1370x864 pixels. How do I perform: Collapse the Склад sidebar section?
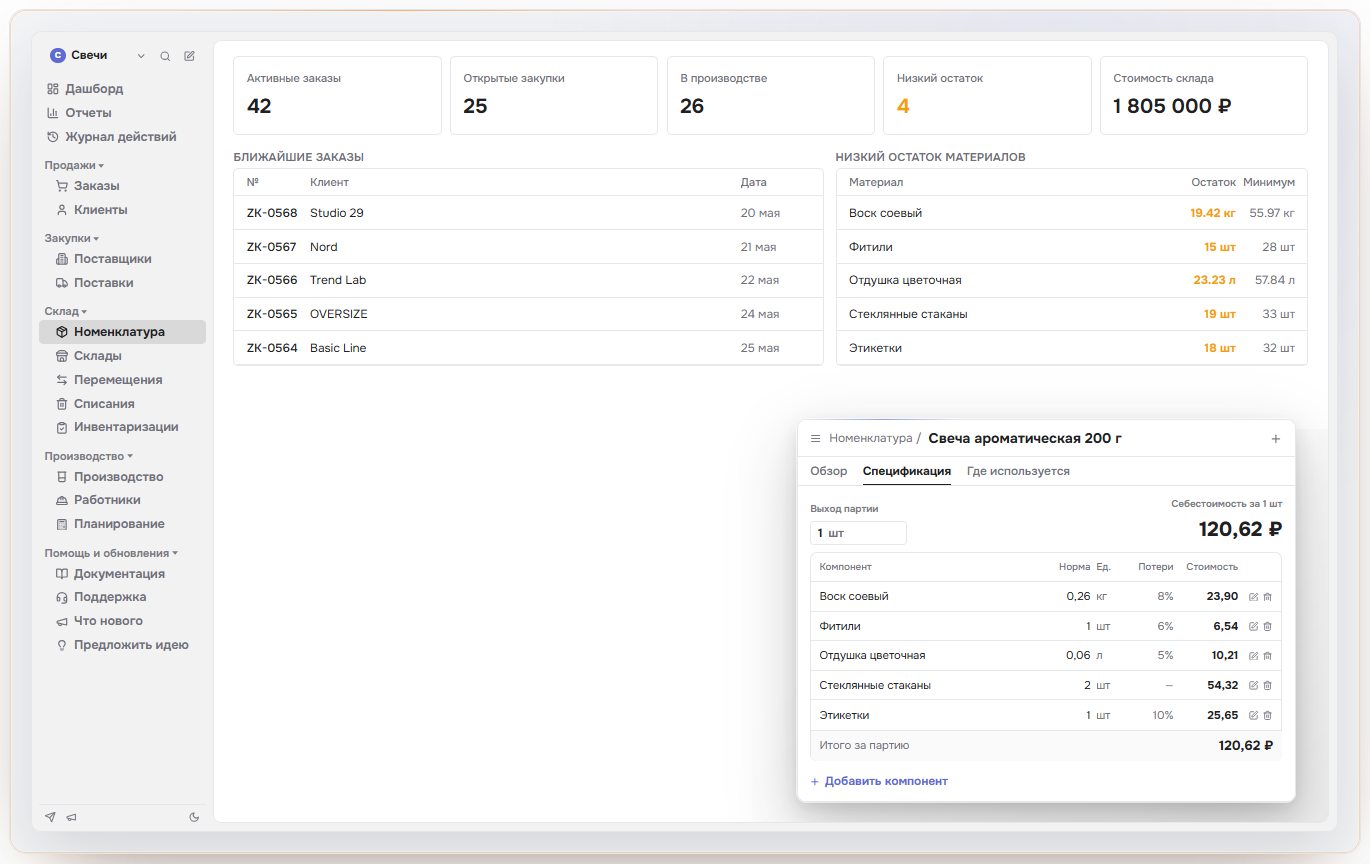tap(66, 311)
